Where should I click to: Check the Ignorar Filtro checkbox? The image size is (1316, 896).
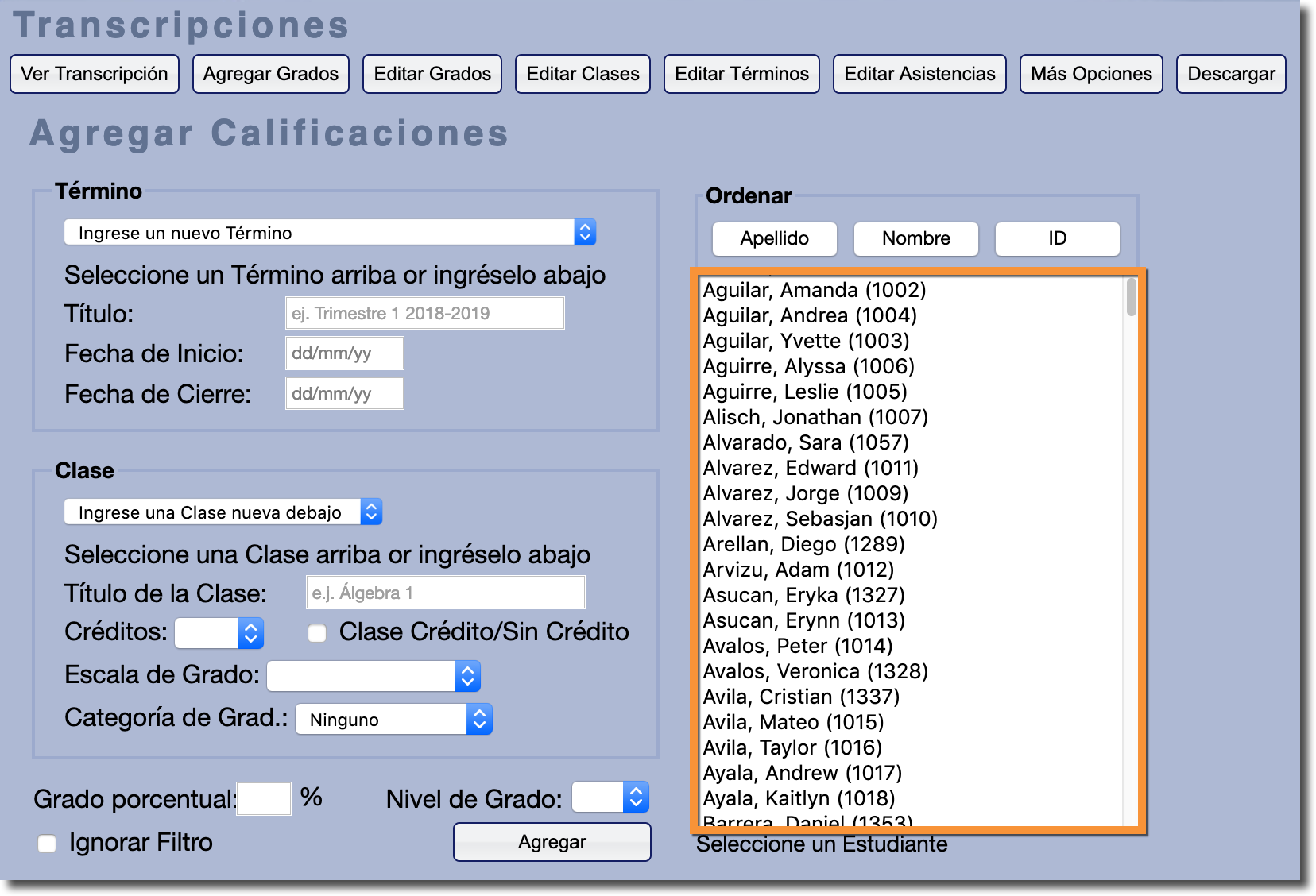point(48,844)
